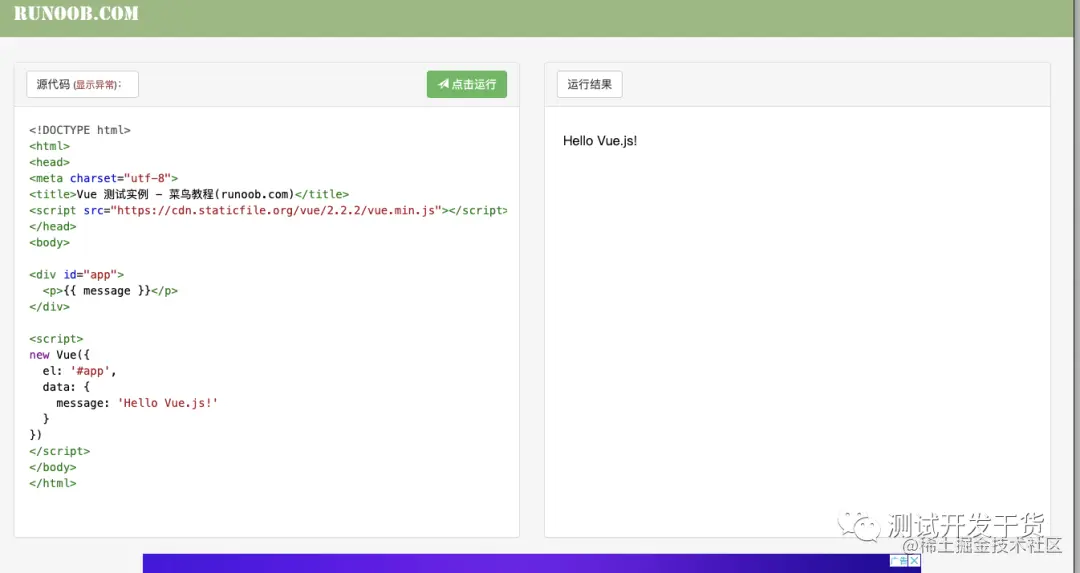
Task: Click the purple advertisement banner
Action: click(x=531, y=563)
